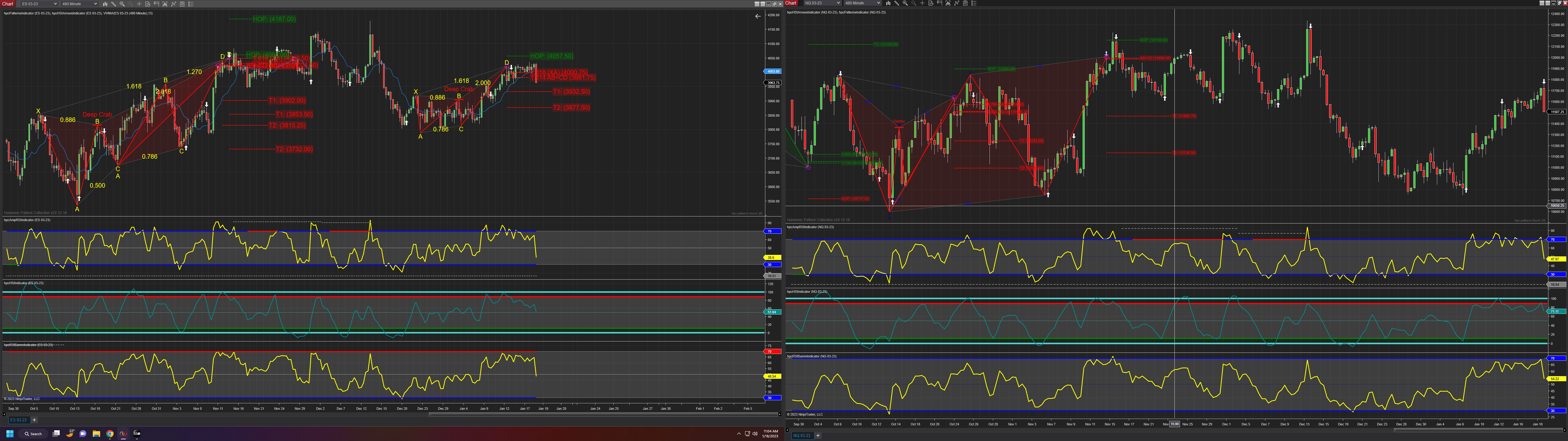Select the ES 03-23 chart tab
The width and height of the screenshot is (1568, 441).
click(x=18, y=420)
